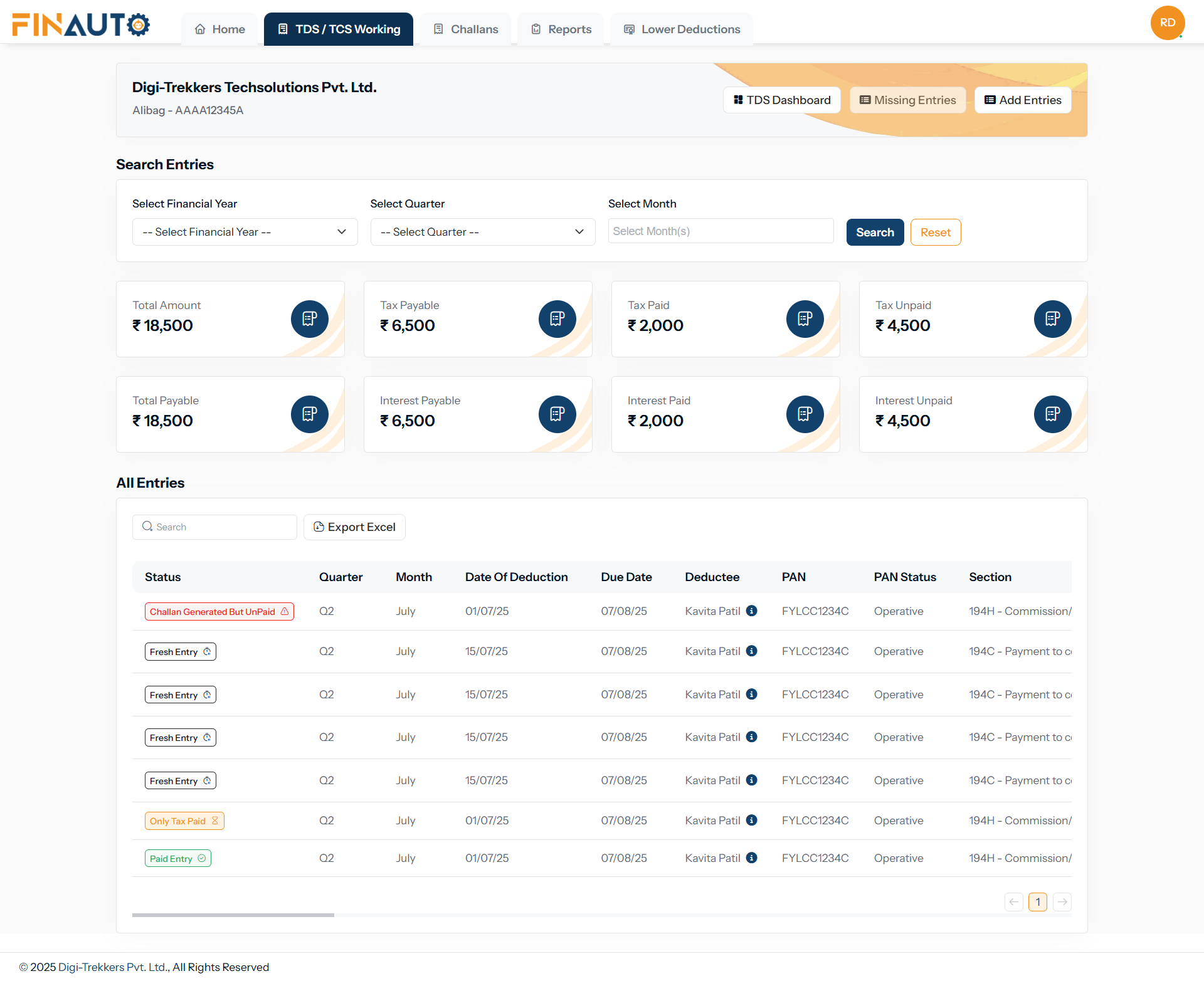
Task: Click the info icon beside first Kavita Patil
Action: pyautogui.click(x=752, y=611)
